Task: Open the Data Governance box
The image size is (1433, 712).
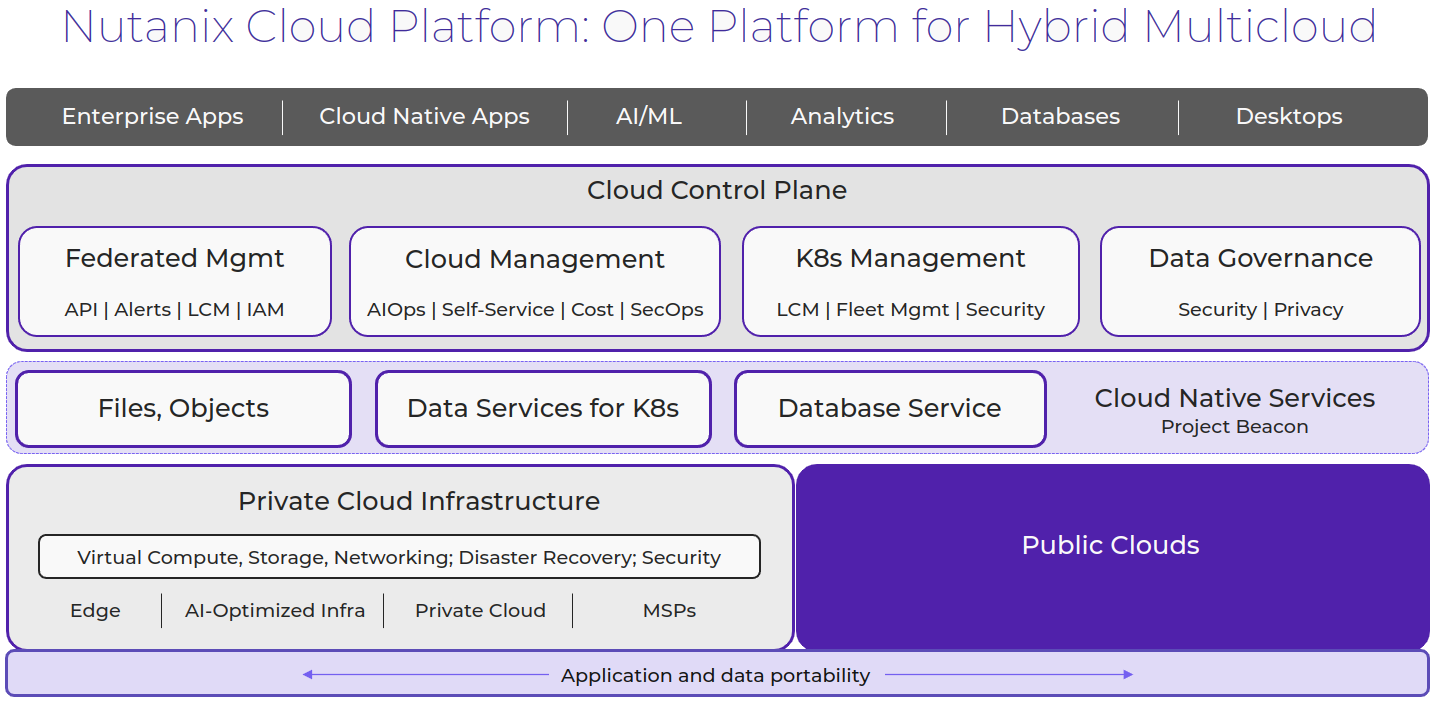Action: (x=1260, y=281)
